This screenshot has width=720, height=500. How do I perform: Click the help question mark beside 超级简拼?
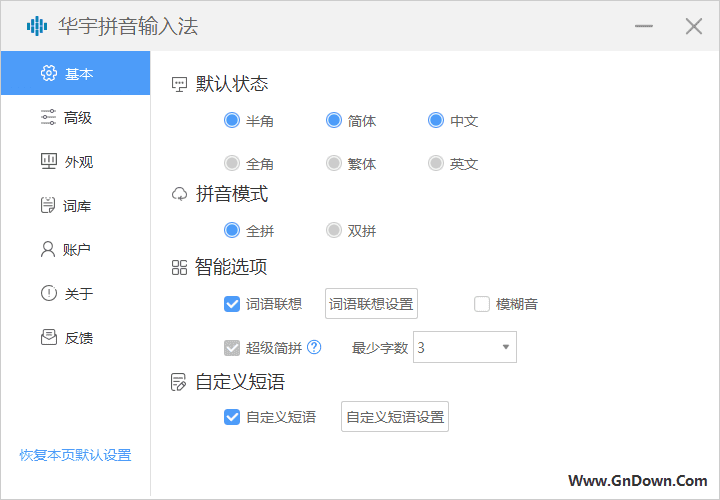[x=314, y=348]
